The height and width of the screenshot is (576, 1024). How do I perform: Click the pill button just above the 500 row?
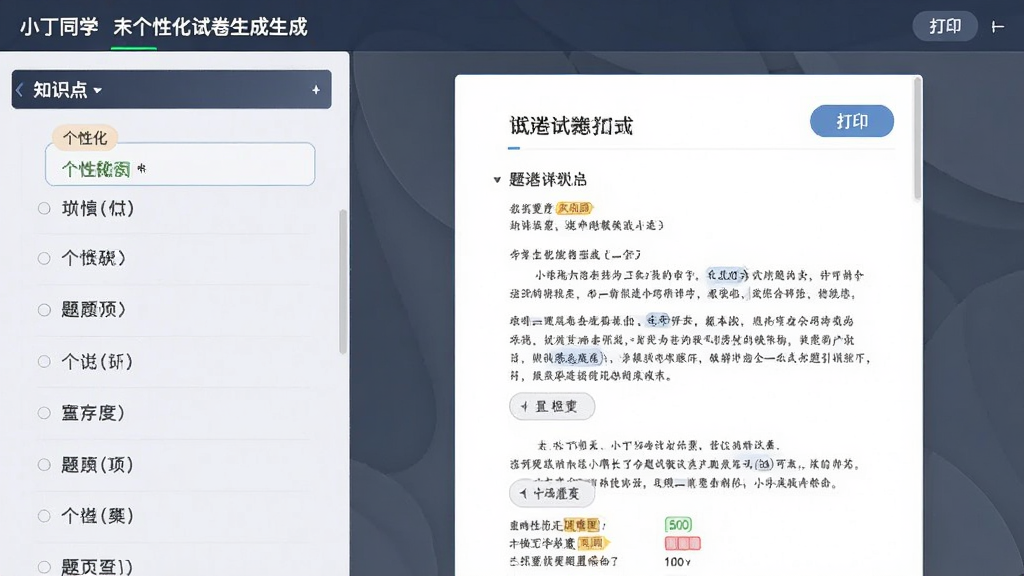[552, 494]
